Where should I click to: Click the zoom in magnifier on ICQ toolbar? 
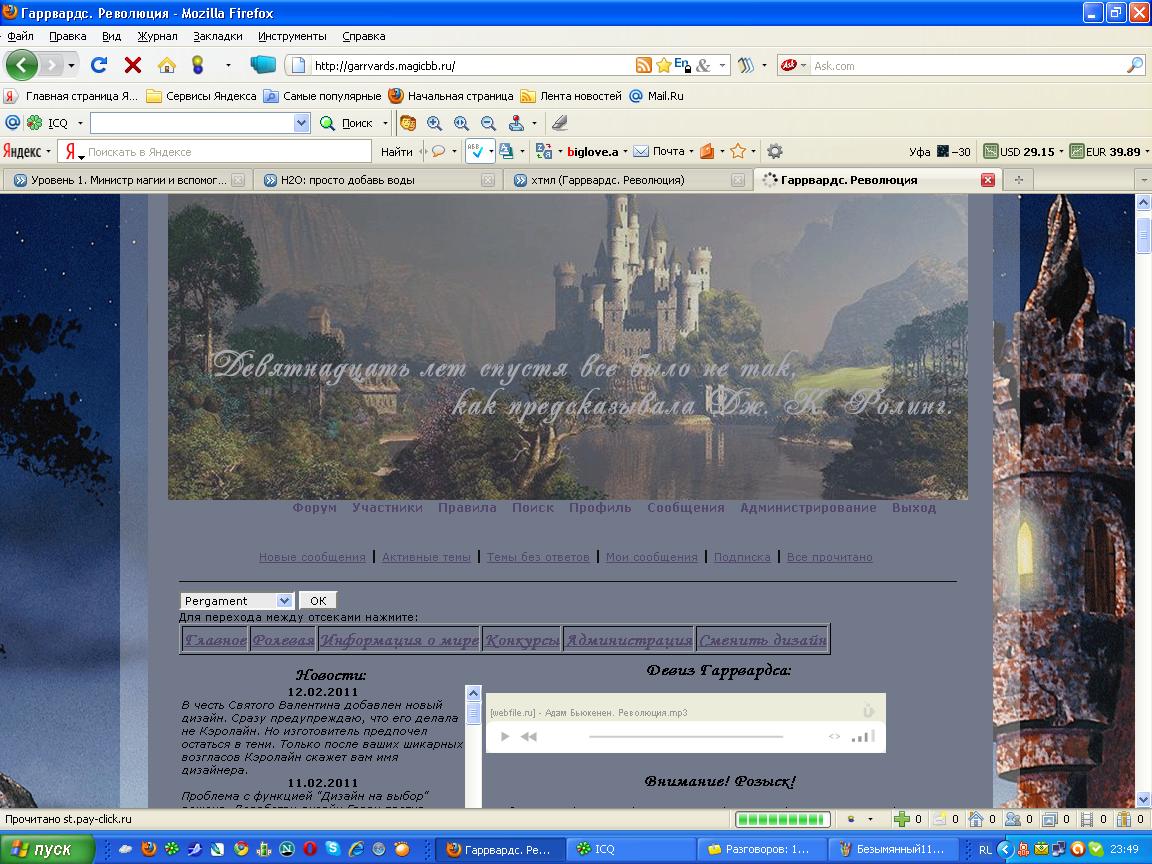(434, 123)
